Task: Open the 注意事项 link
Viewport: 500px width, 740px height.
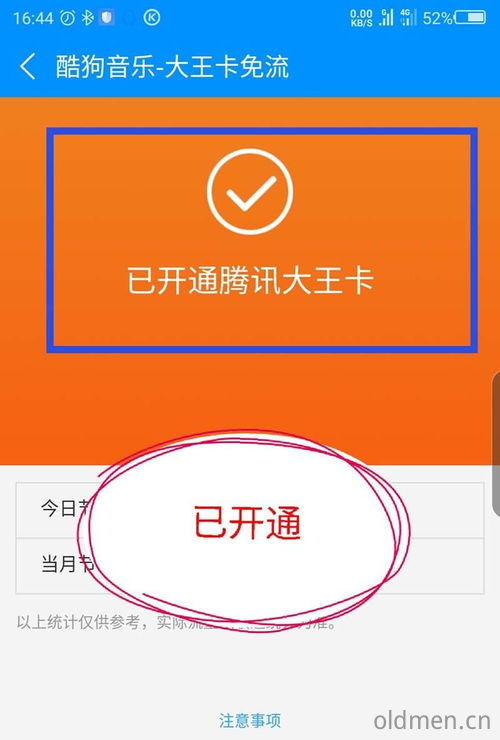Action: click(x=250, y=720)
